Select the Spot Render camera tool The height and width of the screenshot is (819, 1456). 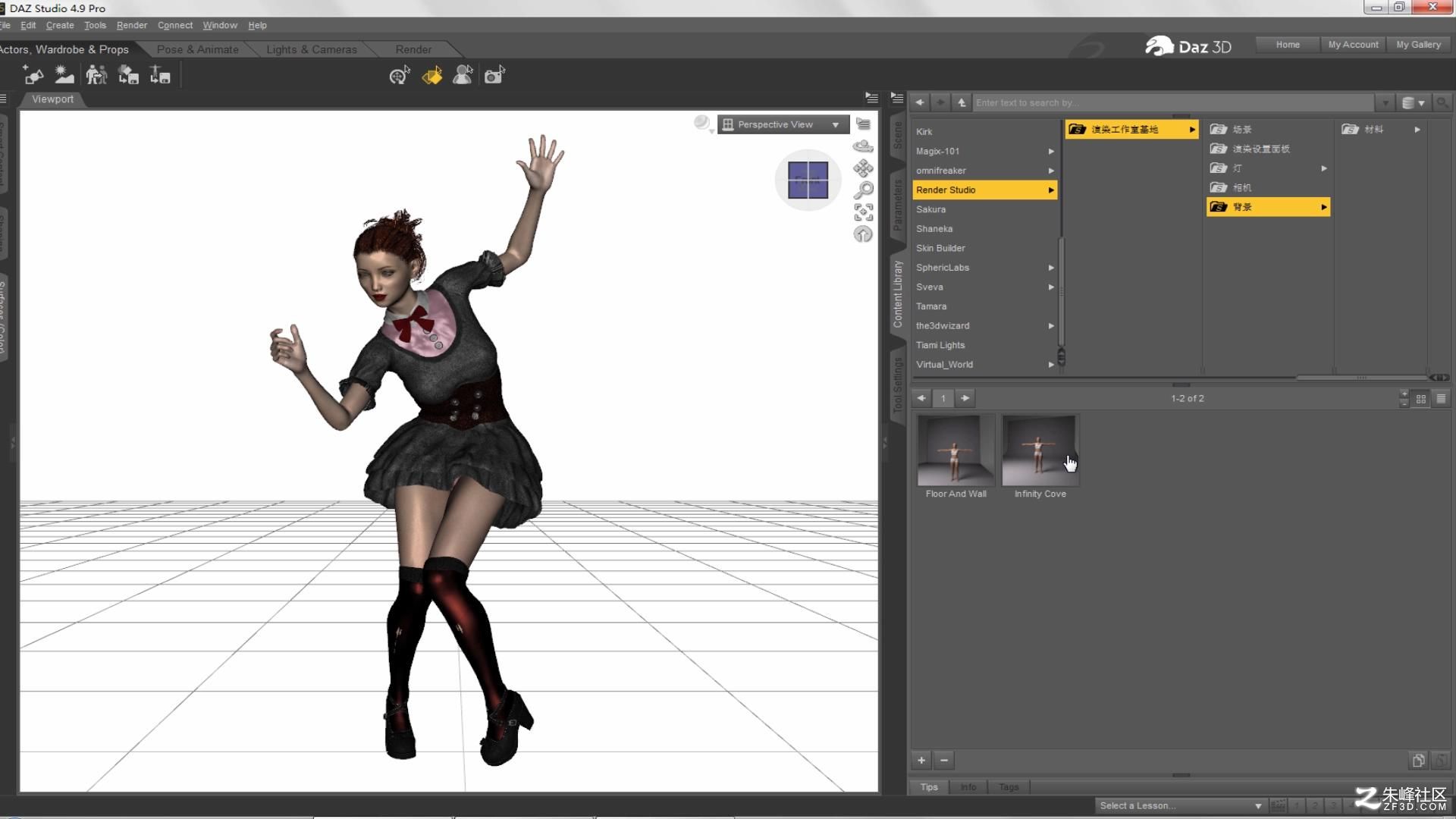click(x=494, y=75)
